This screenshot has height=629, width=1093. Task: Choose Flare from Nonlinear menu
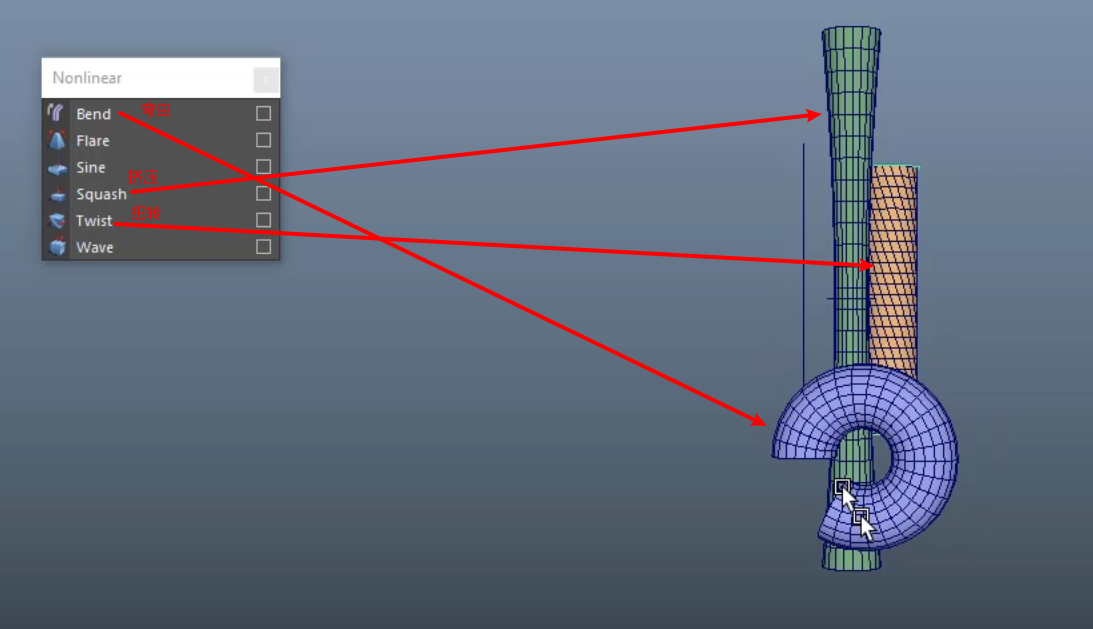tap(93, 141)
